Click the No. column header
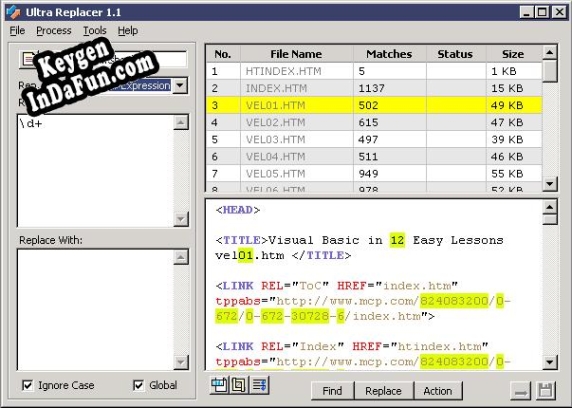 (223, 54)
